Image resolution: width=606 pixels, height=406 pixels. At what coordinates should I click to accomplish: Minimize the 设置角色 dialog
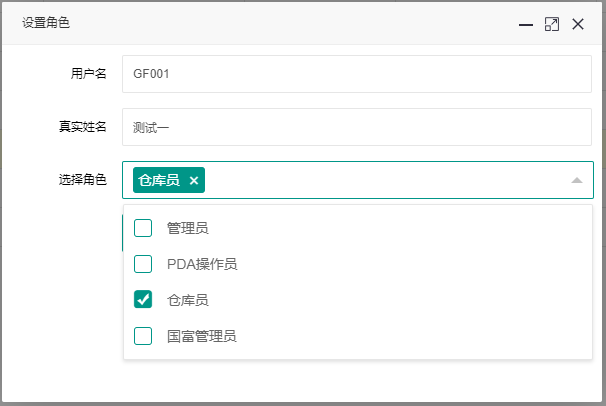pos(526,25)
